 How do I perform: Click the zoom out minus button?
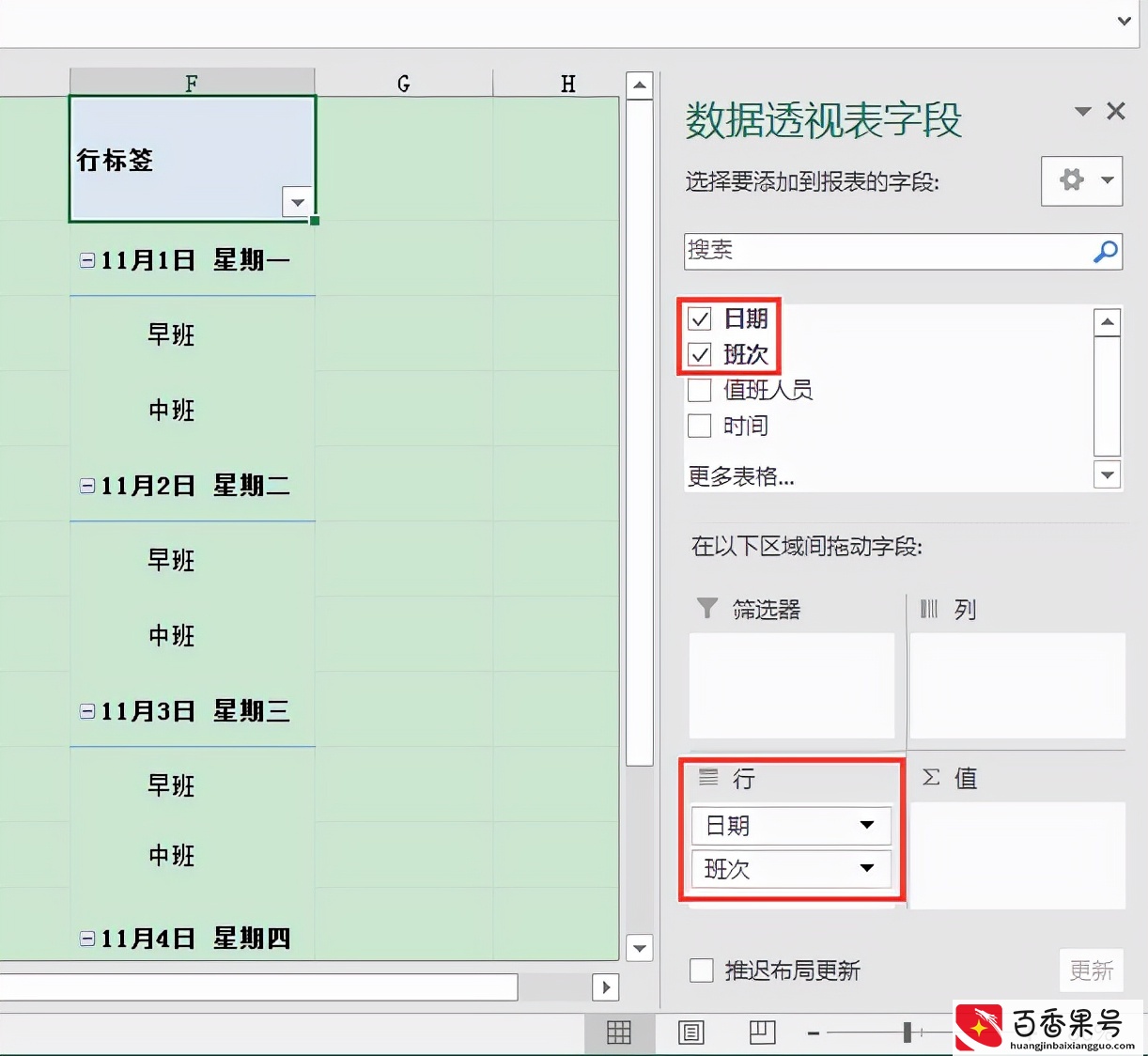point(814,1033)
